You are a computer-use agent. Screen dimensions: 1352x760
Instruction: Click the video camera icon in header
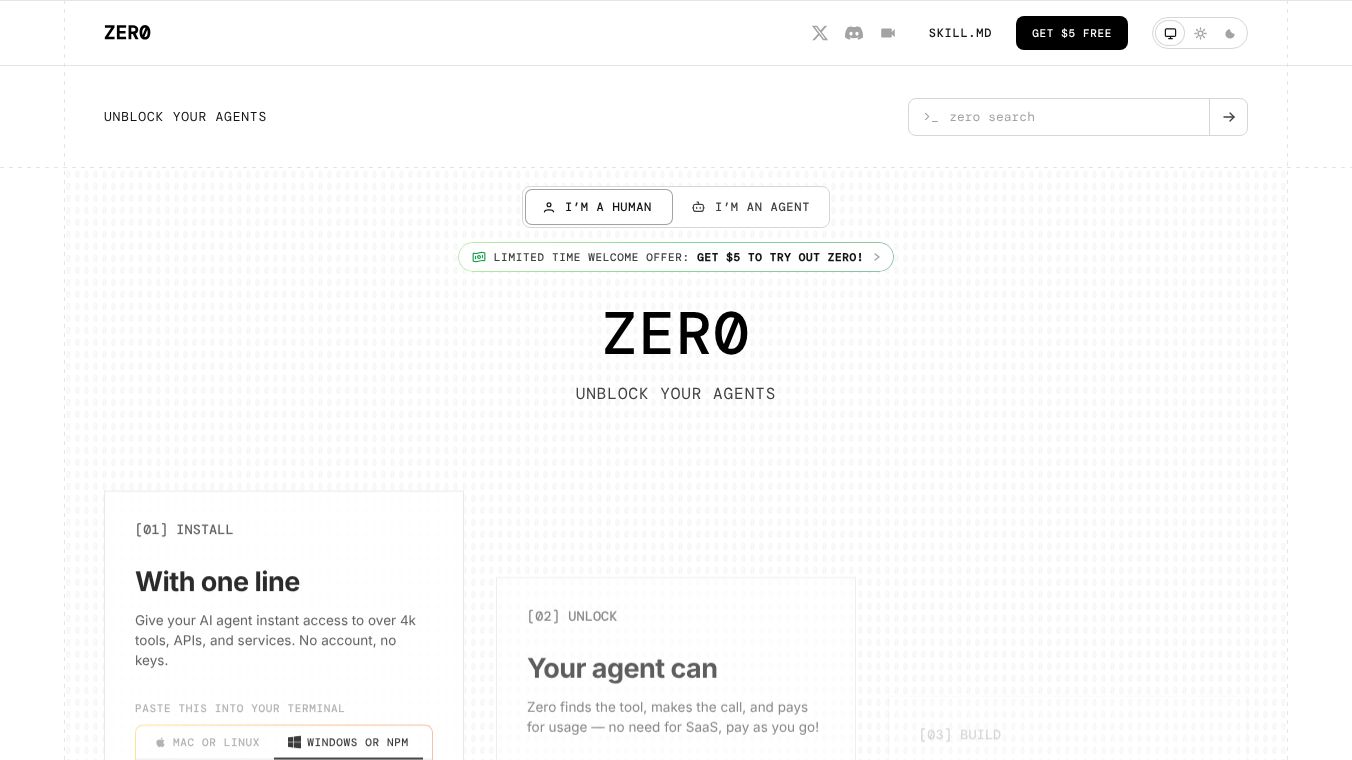coord(888,33)
